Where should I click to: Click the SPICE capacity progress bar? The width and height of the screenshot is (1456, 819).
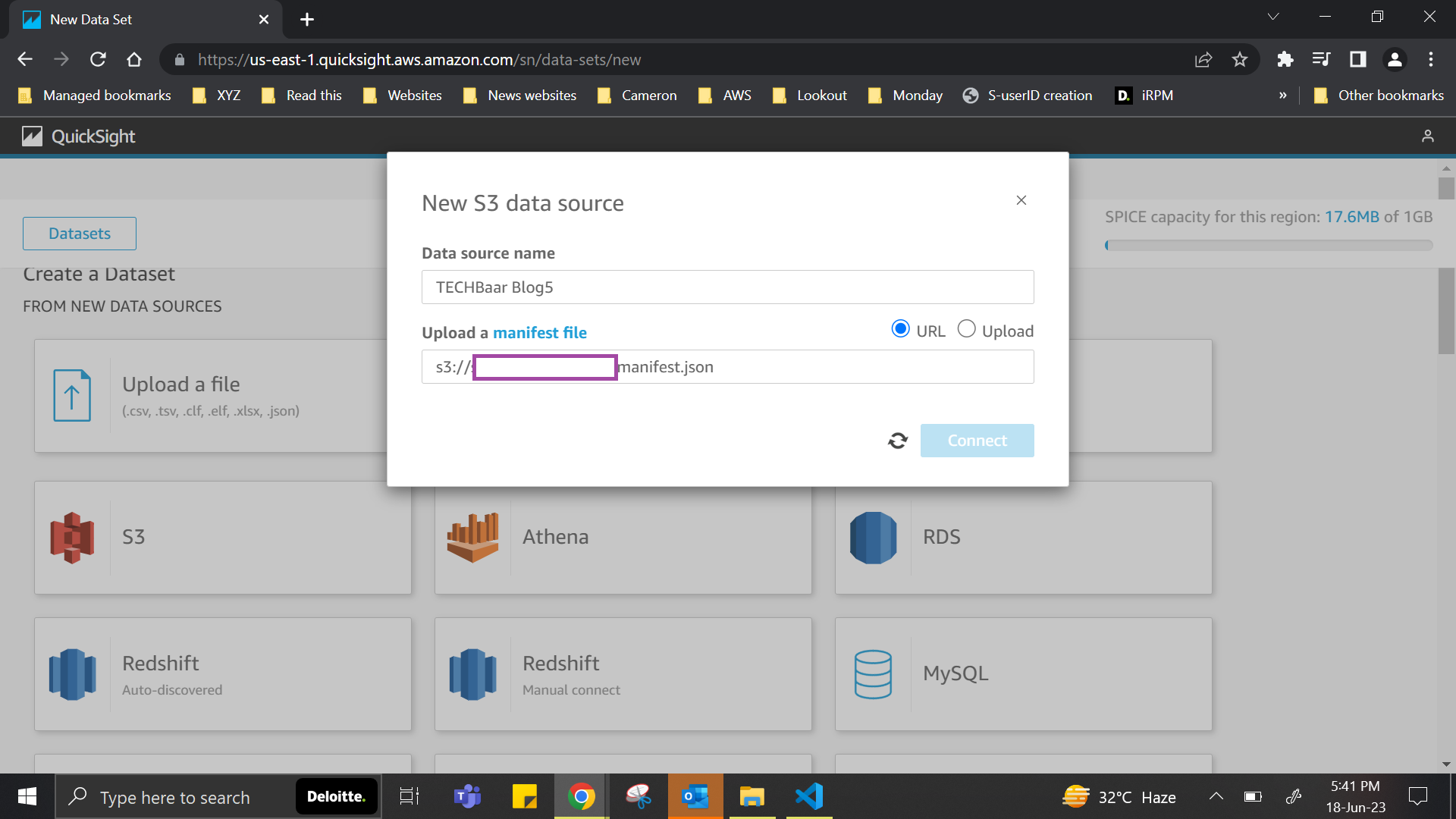pyautogui.click(x=1269, y=246)
